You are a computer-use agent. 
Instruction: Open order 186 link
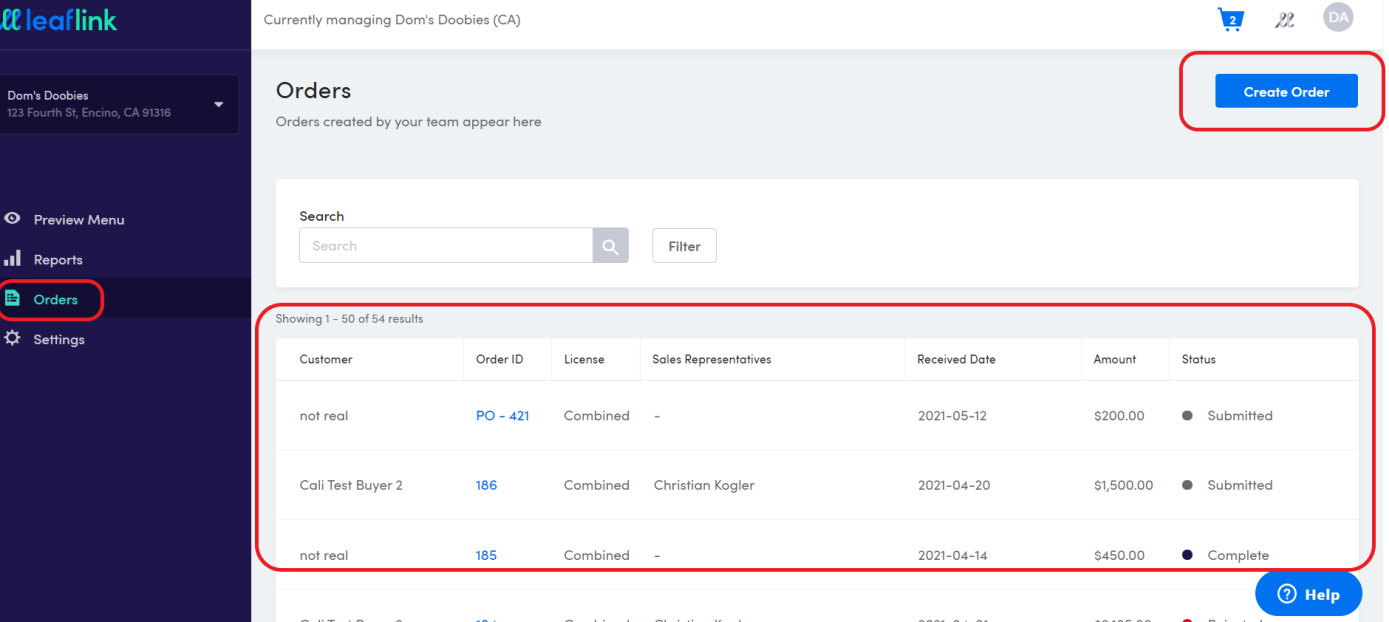[486, 485]
